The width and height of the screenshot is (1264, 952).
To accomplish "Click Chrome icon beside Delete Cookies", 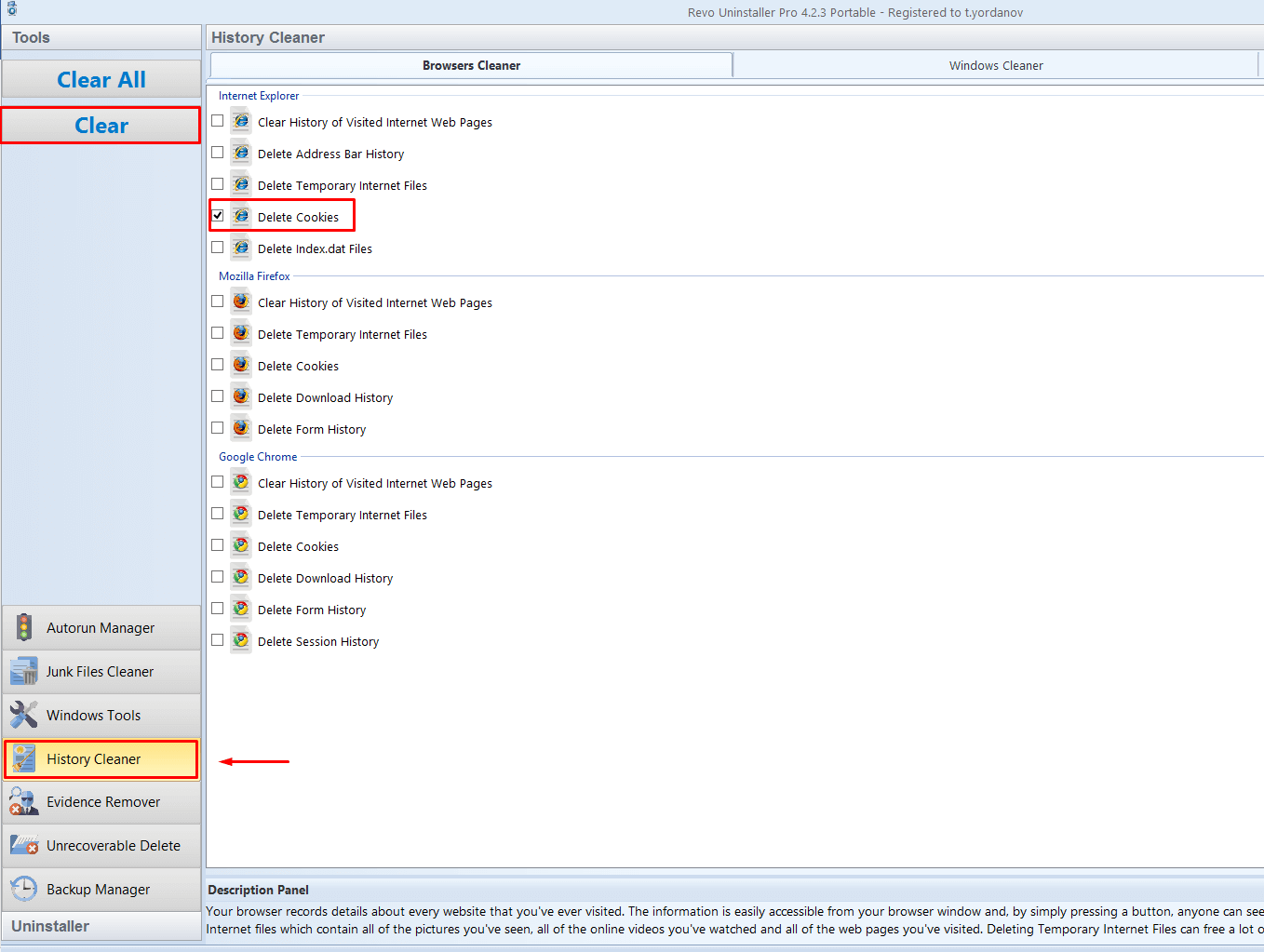I will pos(241,545).
